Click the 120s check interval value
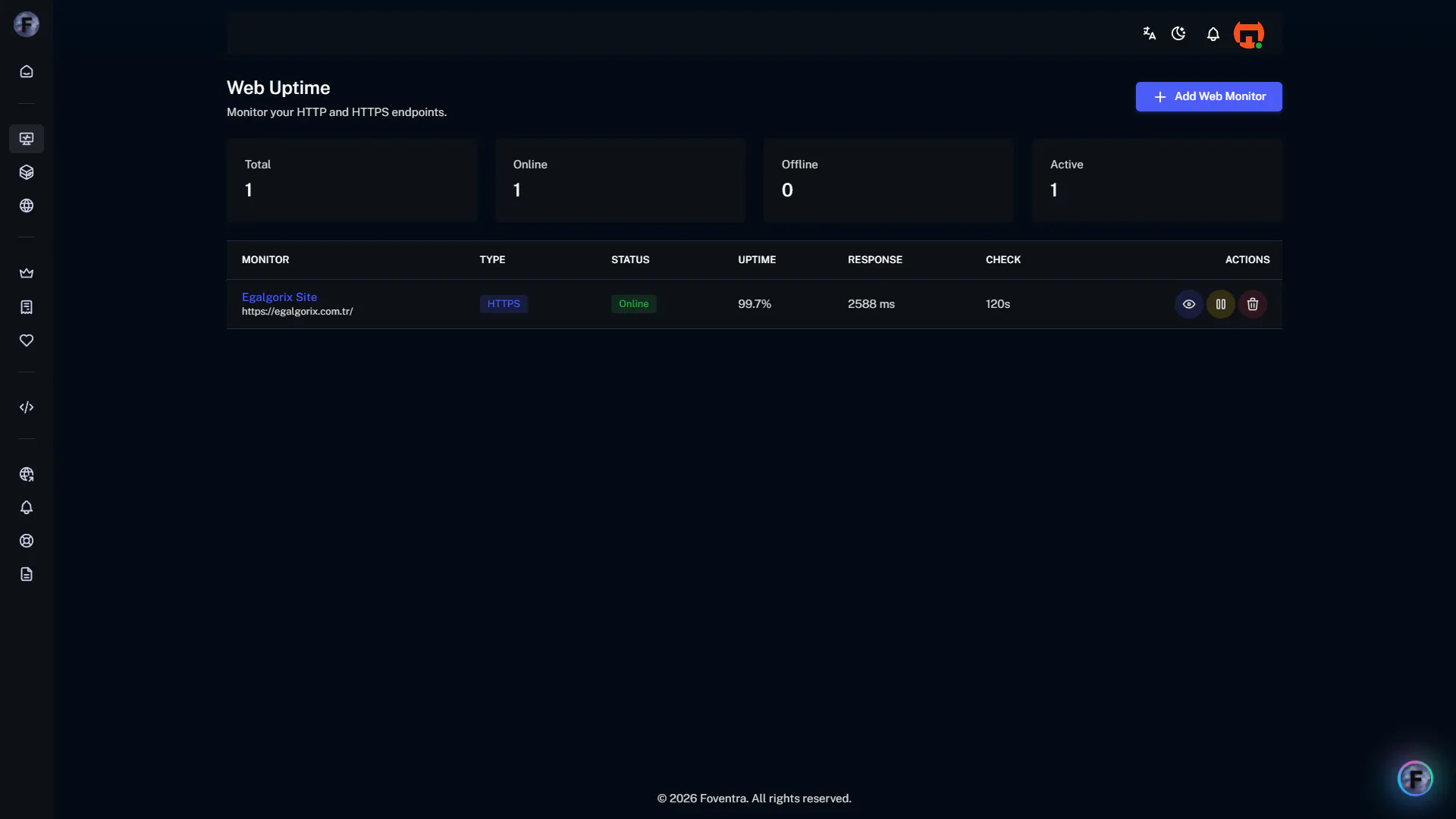 [998, 304]
